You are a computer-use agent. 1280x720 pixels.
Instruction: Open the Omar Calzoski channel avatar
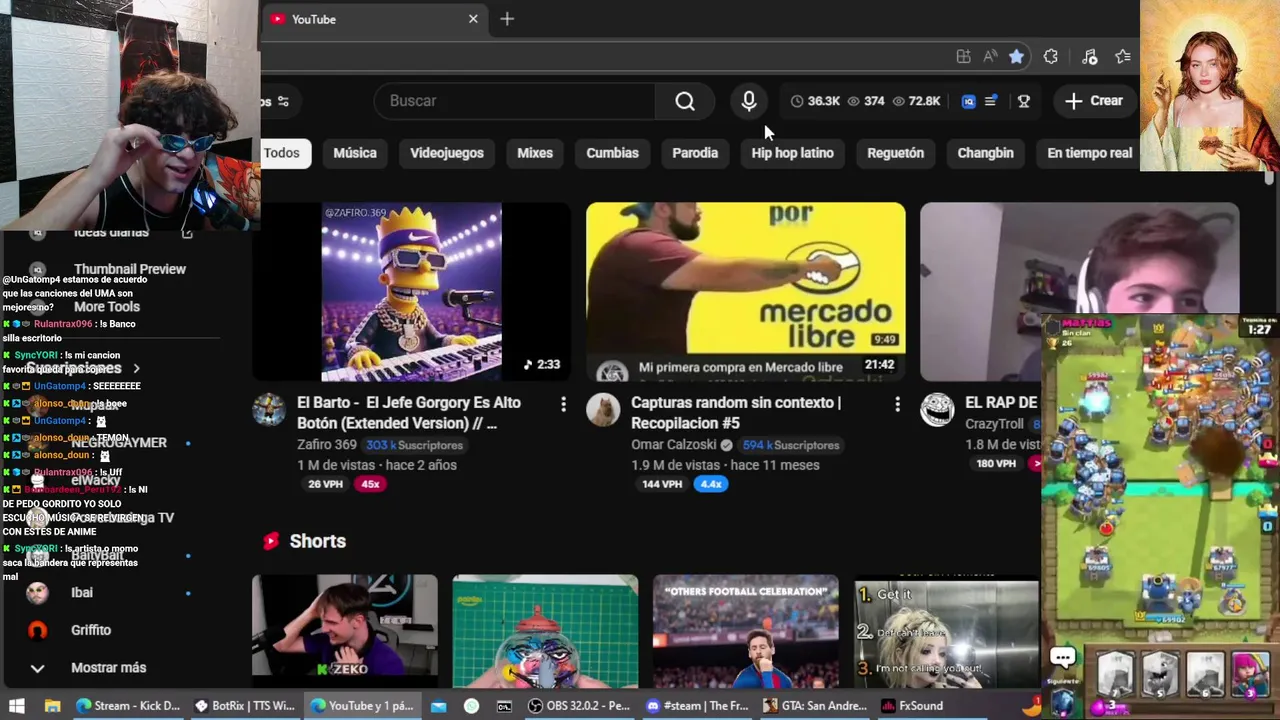[603, 410]
